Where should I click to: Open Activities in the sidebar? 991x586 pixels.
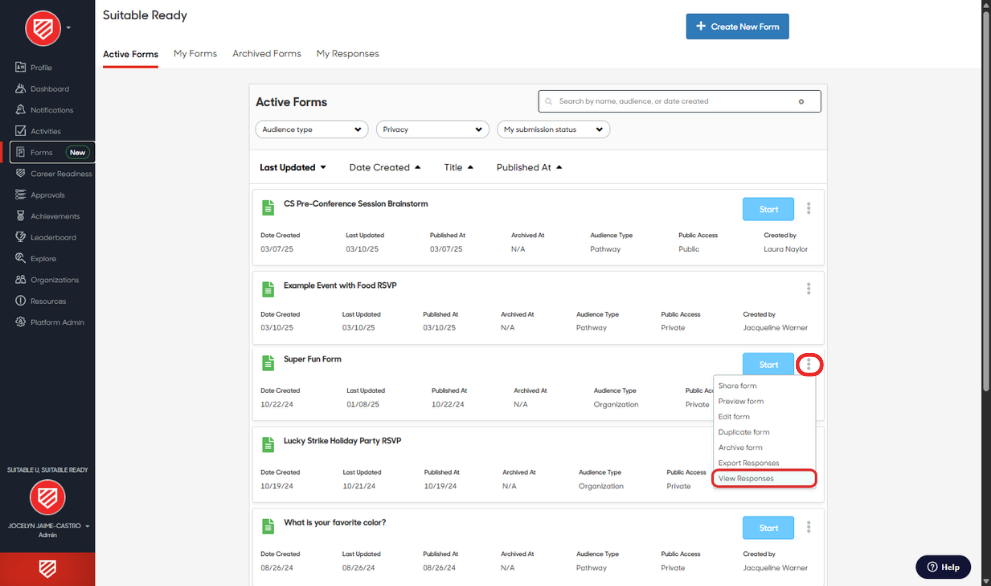tap(38, 131)
